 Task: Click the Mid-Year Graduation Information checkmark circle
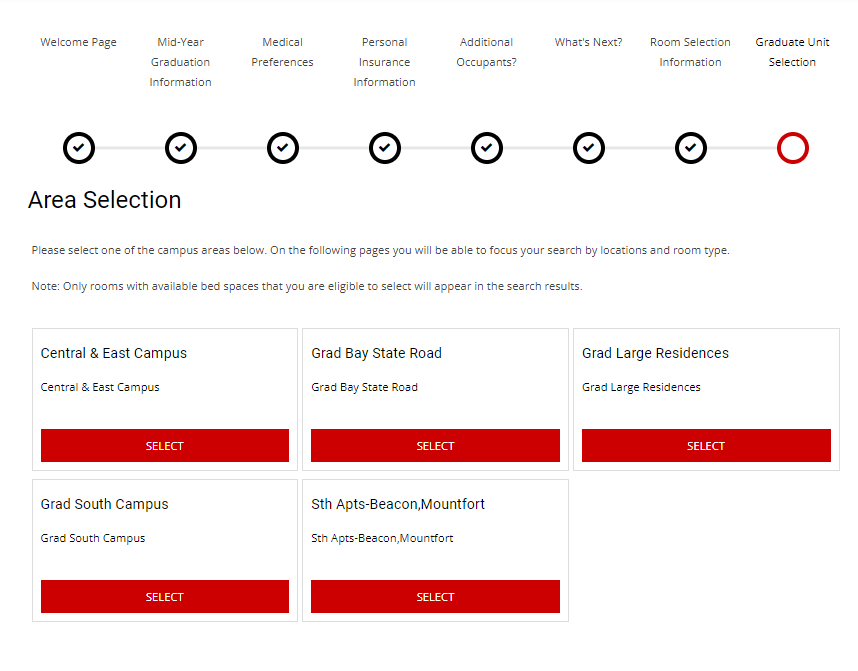(181, 148)
